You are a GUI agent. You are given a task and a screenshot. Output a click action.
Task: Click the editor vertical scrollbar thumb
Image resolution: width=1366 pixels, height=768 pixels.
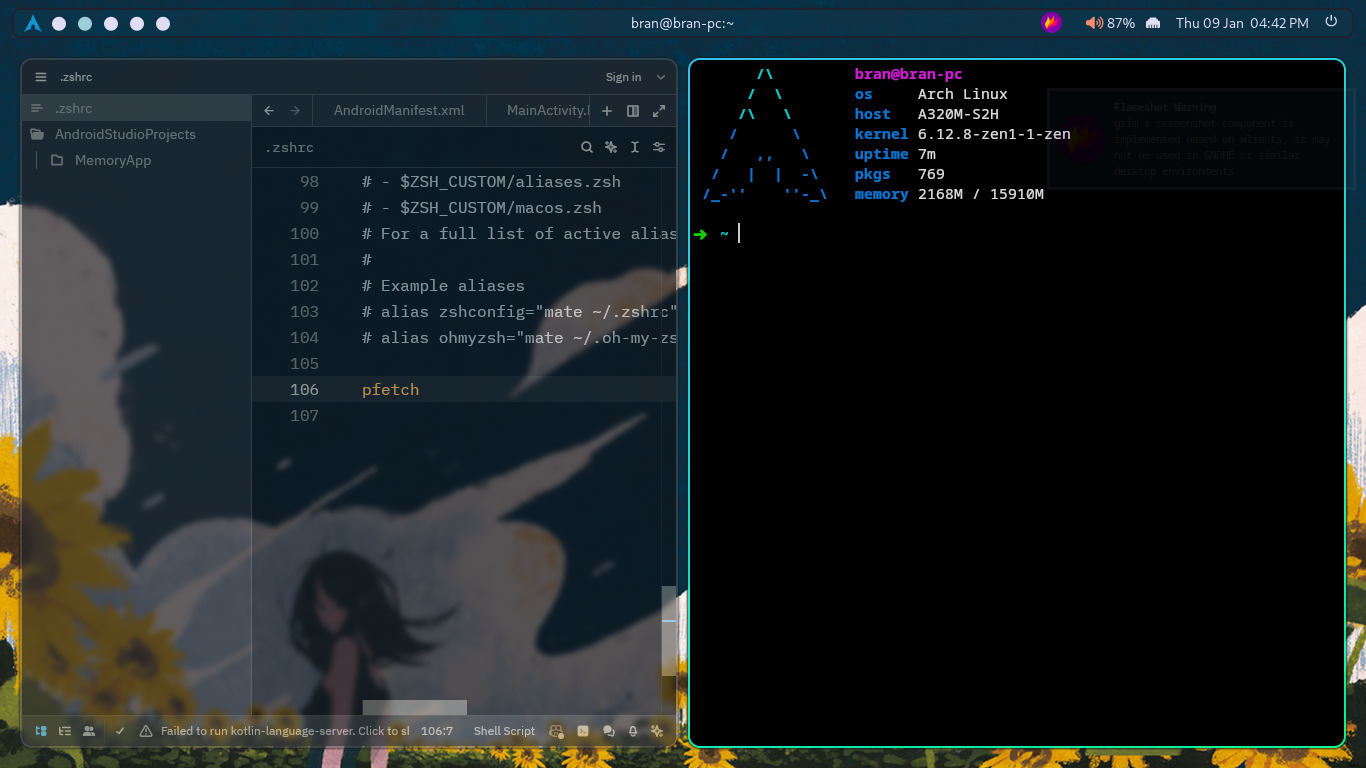click(x=669, y=630)
